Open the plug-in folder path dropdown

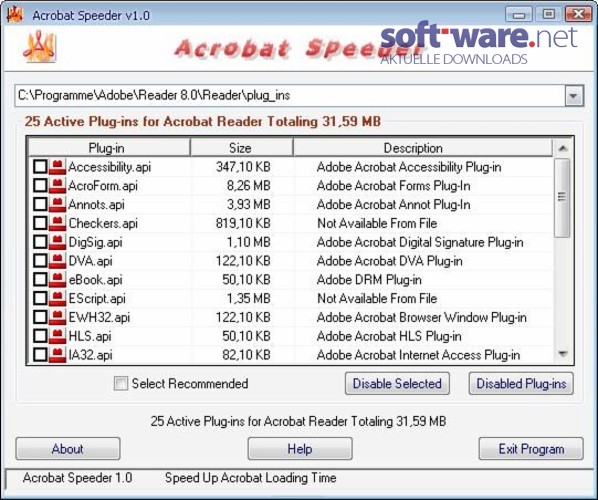[574, 95]
